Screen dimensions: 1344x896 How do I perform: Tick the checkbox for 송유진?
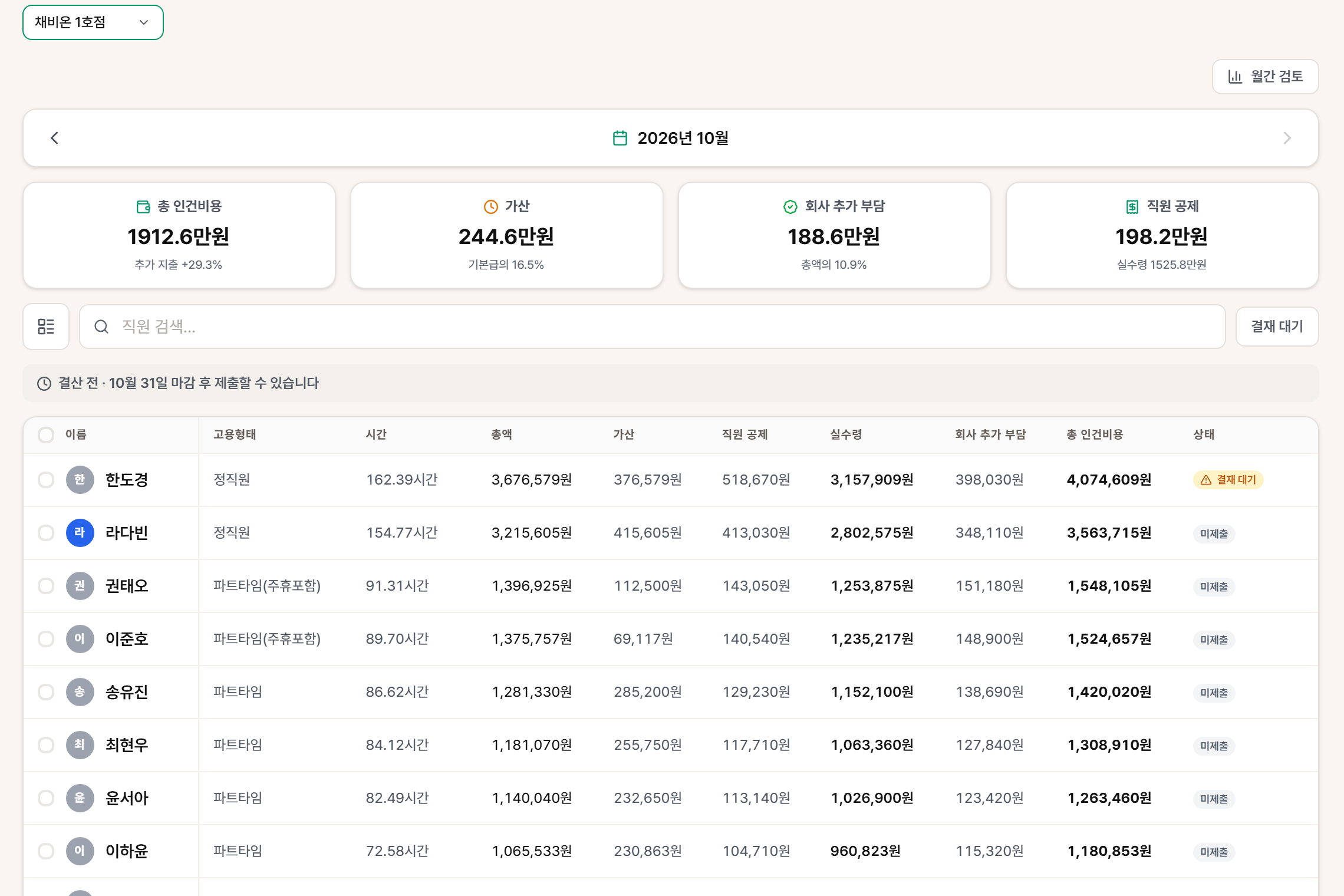tap(46, 692)
